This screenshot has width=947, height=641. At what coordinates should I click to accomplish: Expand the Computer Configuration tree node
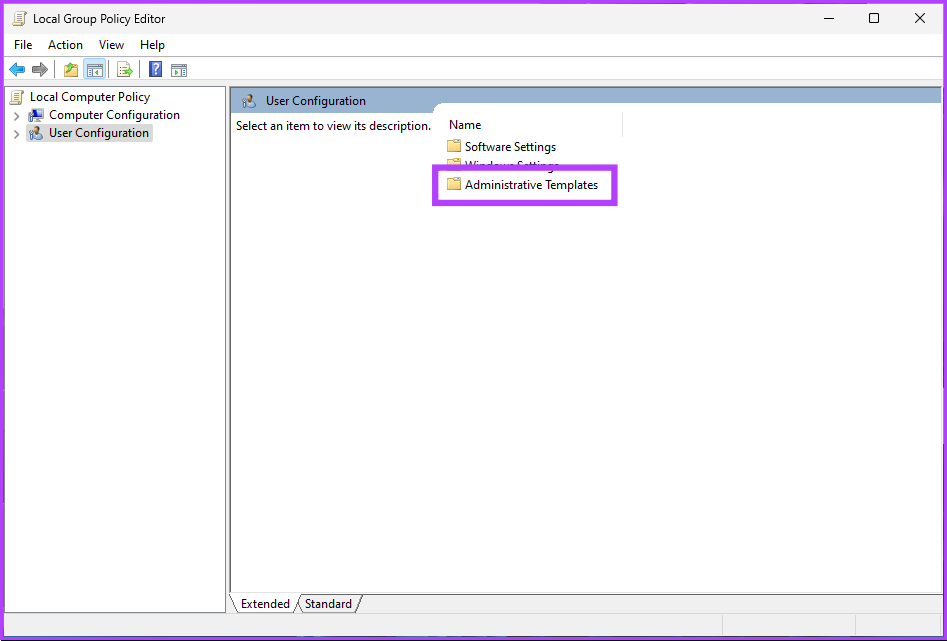pyautogui.click(x=16, y=116)
